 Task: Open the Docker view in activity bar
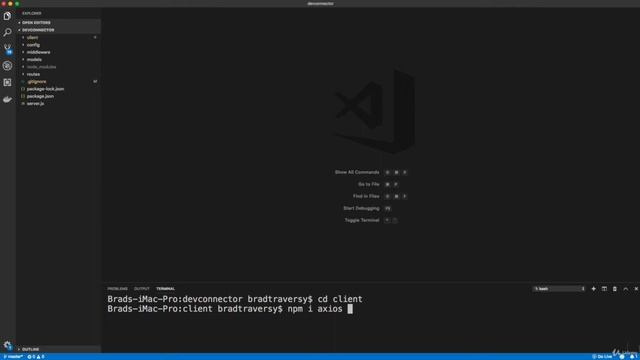[x=7, y=99]
